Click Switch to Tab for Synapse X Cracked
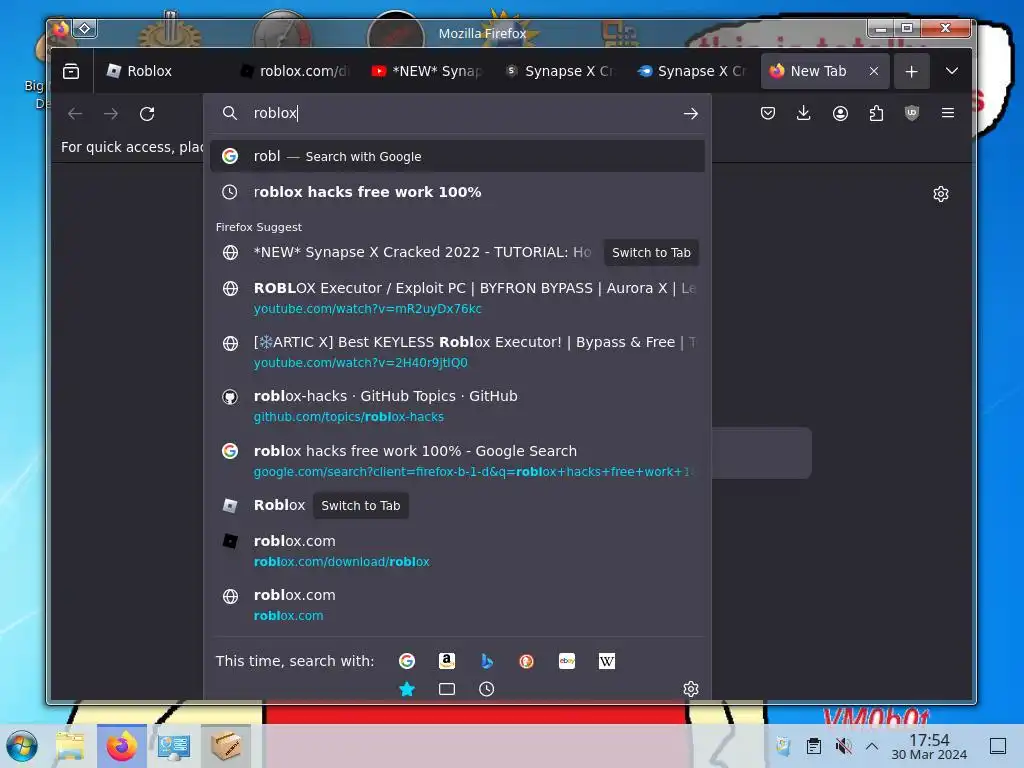1024x768 pixels. point(651,253)
